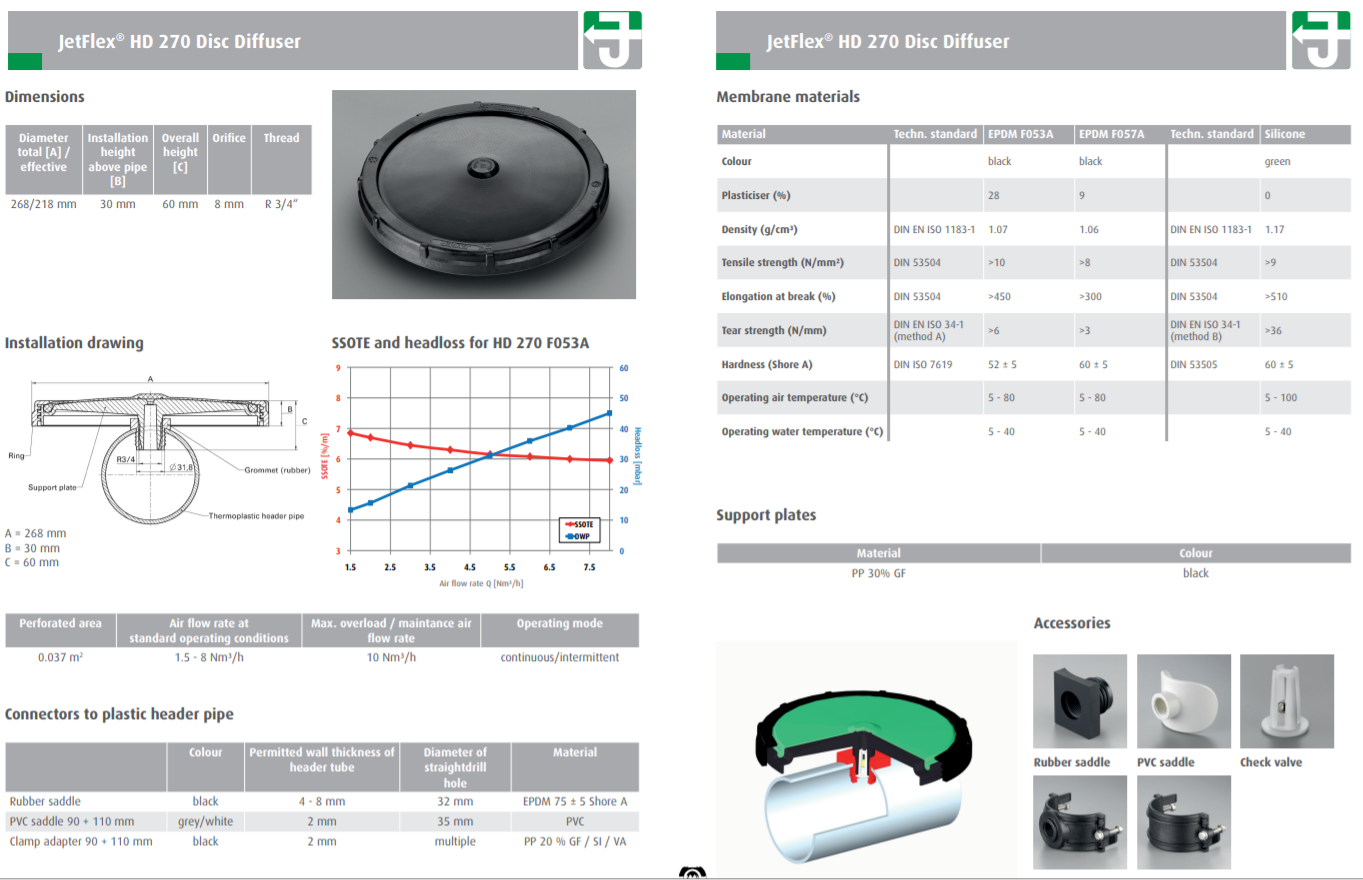
Task: Click the PVC saddle accessory image
Action: 1184,701
